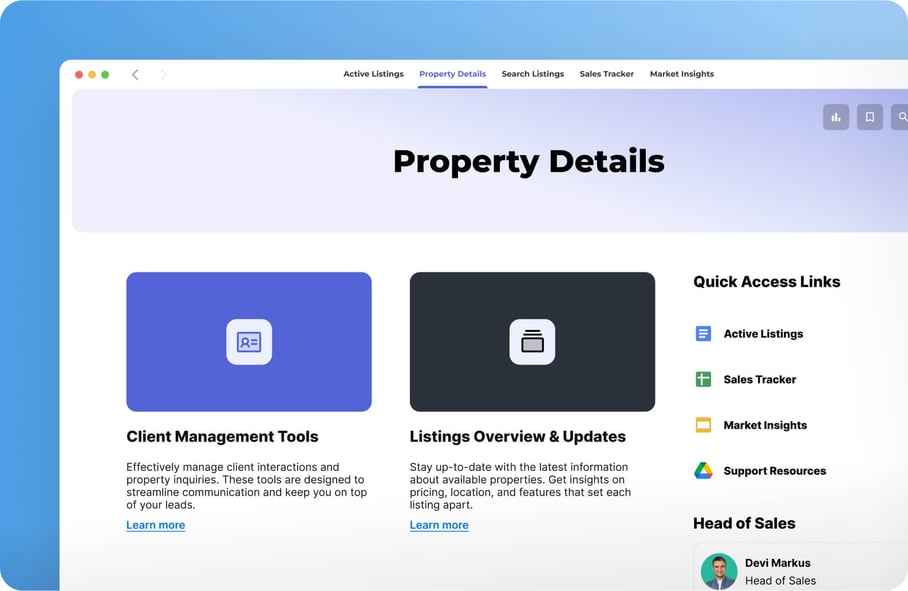This screenshot has height=591, width=908.
Task: Select the Sales Tracker tab
Action: 606,74
